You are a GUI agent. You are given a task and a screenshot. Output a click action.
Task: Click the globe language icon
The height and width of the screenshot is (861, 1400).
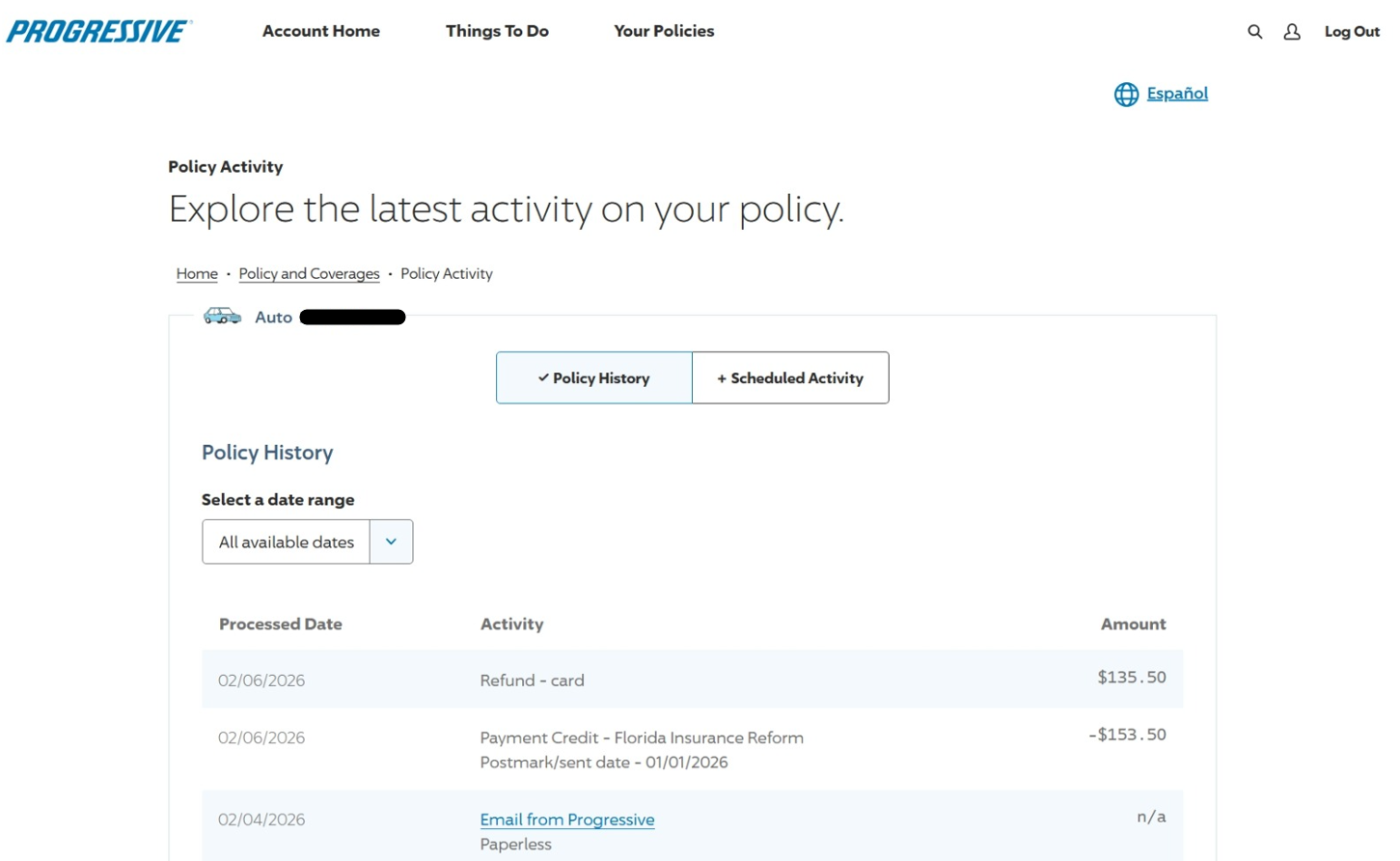pos(1126,94)
